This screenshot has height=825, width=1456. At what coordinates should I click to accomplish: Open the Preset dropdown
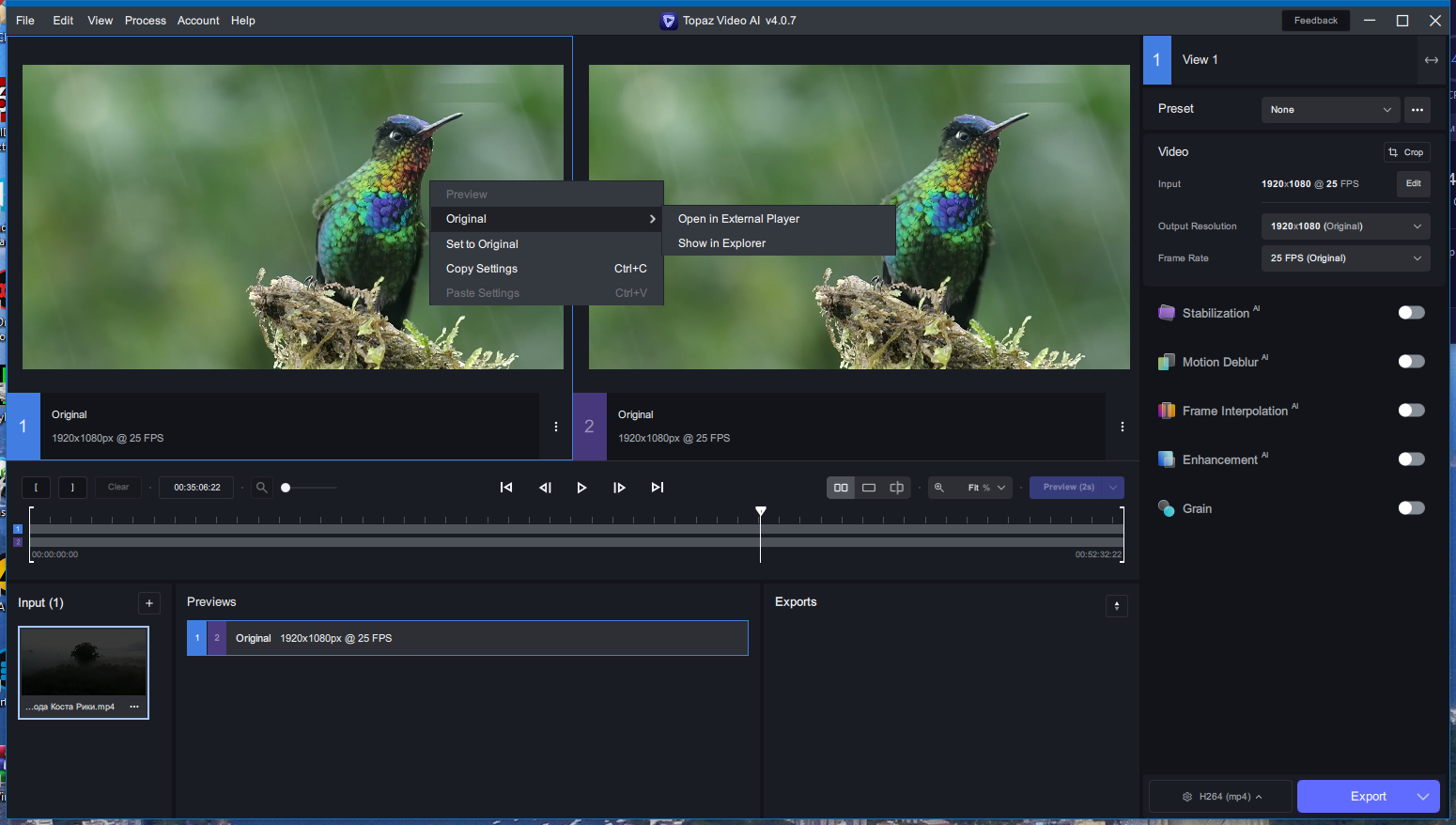1330,110
